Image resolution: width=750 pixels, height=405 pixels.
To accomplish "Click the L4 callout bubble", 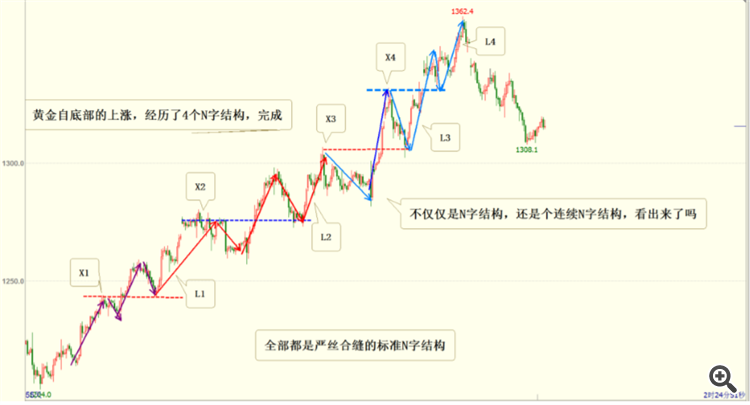I will (490, 41).
